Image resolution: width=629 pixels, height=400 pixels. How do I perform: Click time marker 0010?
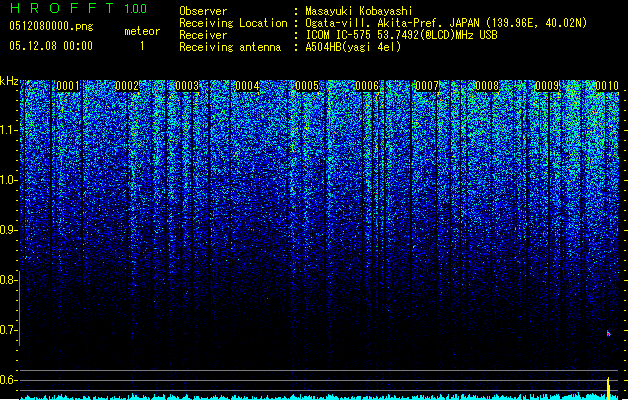coord(607,86)
